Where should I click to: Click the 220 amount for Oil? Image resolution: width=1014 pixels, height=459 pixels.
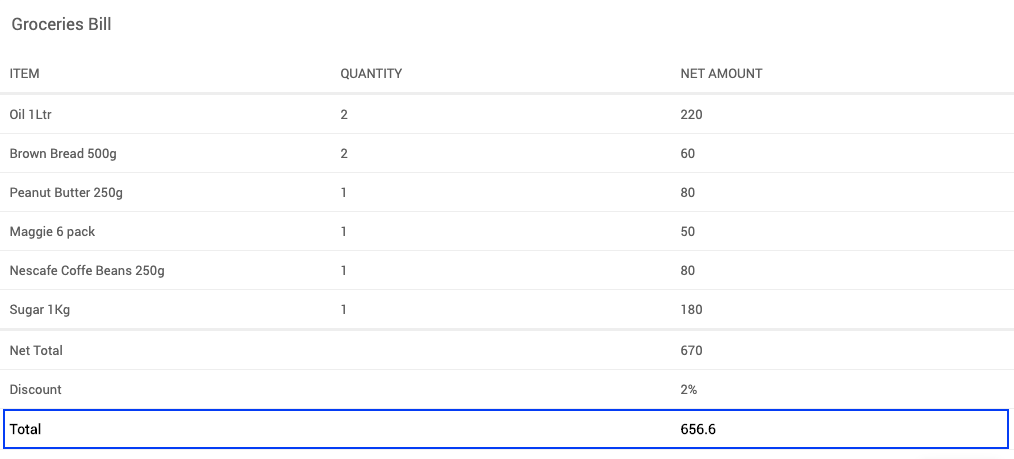click(691, 115)
